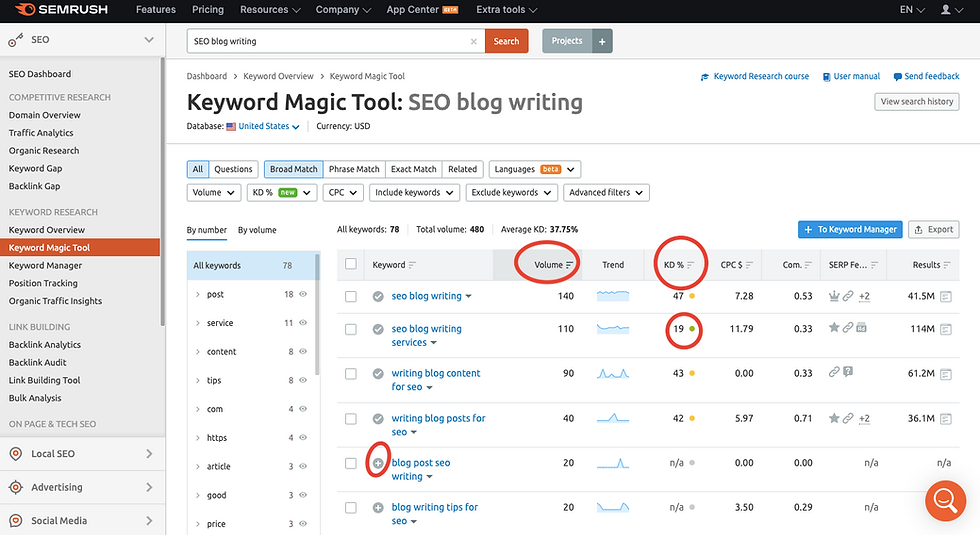This screenshot has width=980, height=535.
Task: Check the 'seo blog writing' row checkbox
Action: 351,296
